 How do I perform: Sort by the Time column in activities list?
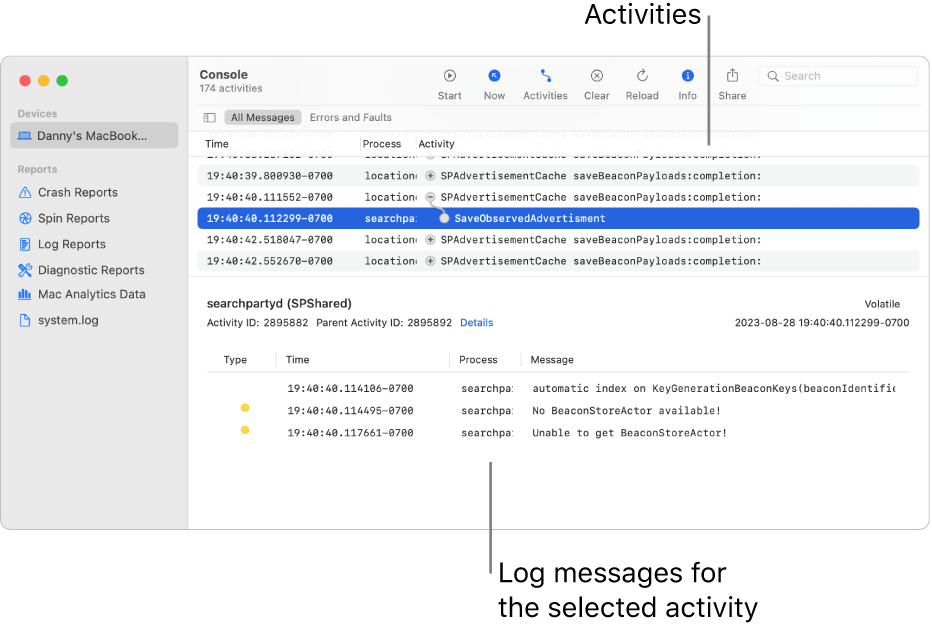coord(217,144)
